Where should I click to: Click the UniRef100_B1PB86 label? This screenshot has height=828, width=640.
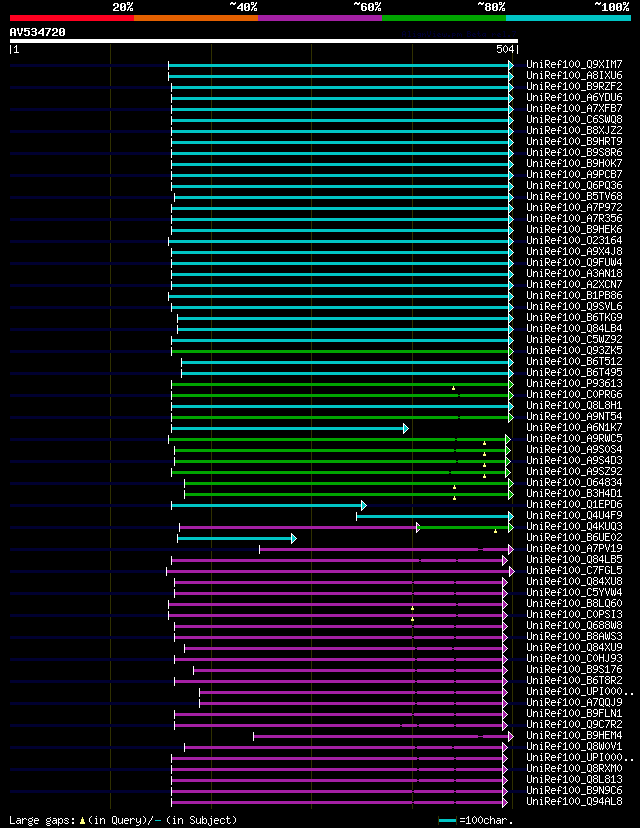(x=574, y=296)
